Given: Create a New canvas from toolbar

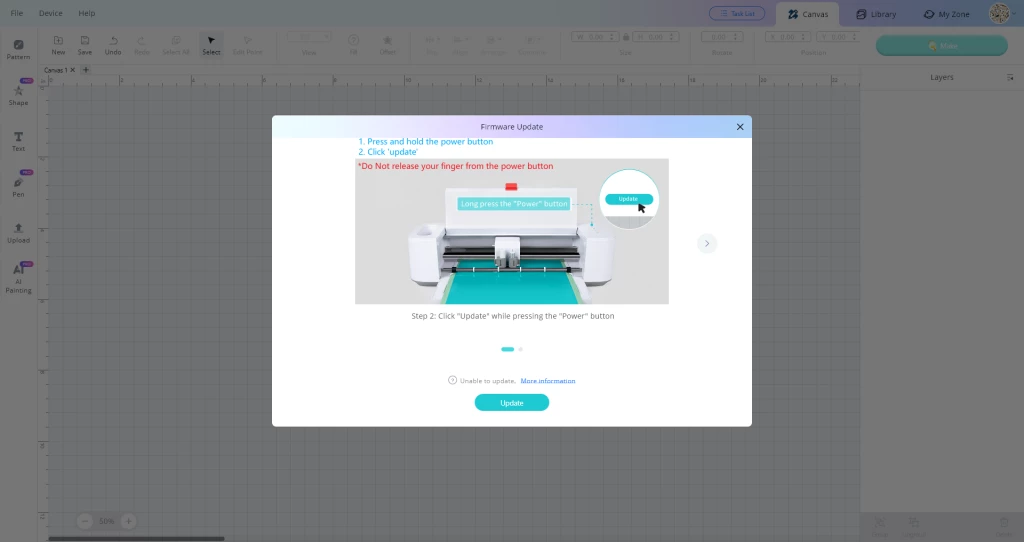Looking at the screenshot, I should [x=58, y=45].
